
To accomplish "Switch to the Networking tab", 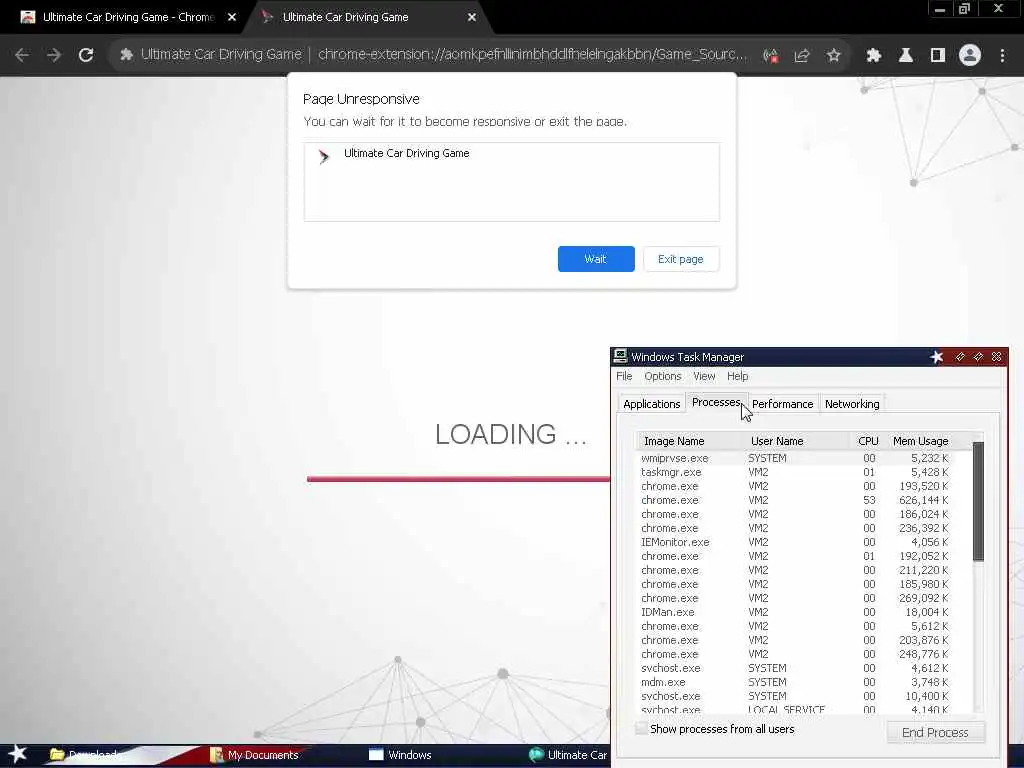I will coord(852,404).
